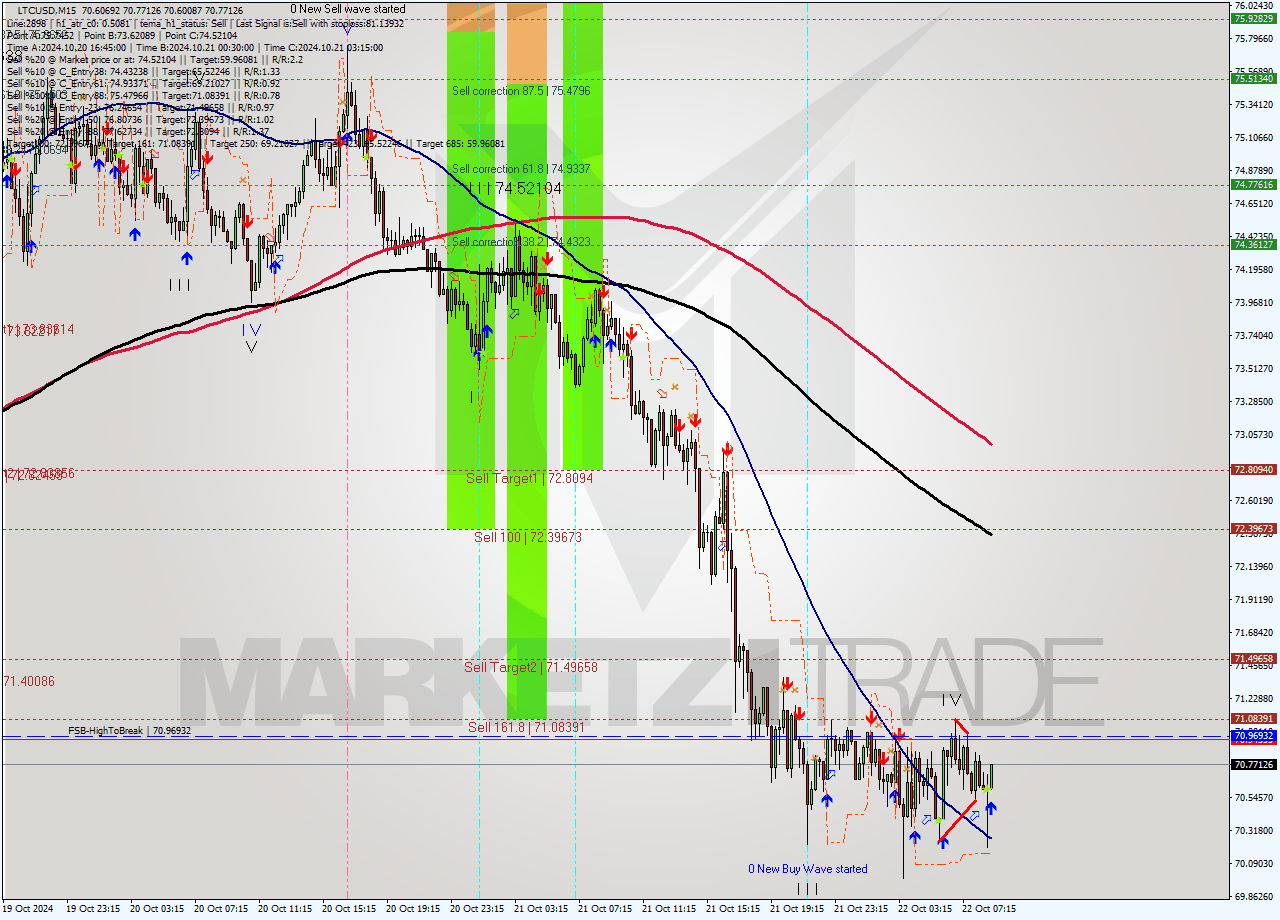The image size is (1280, 920).
Task: Click the current price tag 70.77126
Action: pos(1253,764)
